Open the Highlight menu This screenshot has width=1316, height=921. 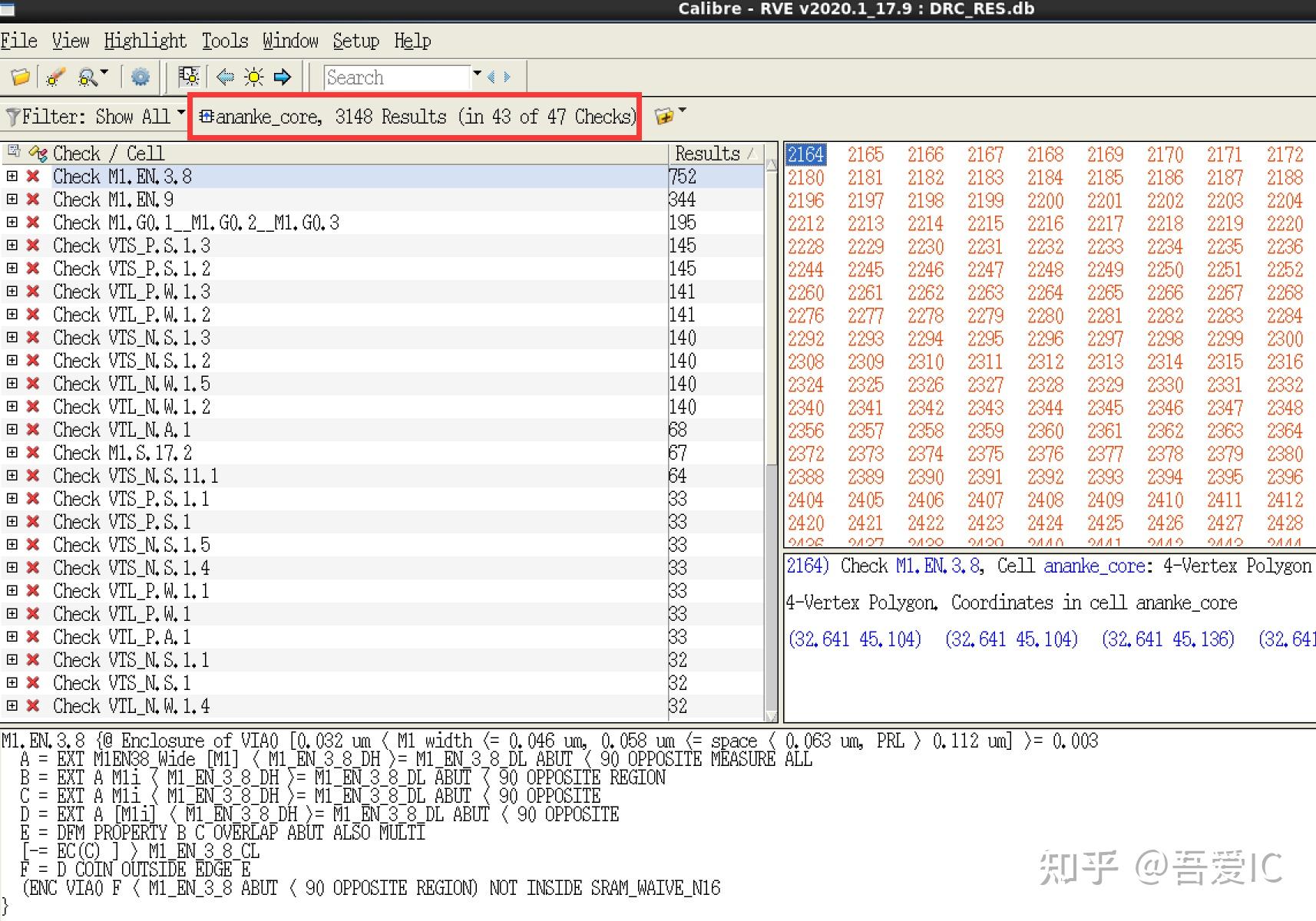pos(144,41)
